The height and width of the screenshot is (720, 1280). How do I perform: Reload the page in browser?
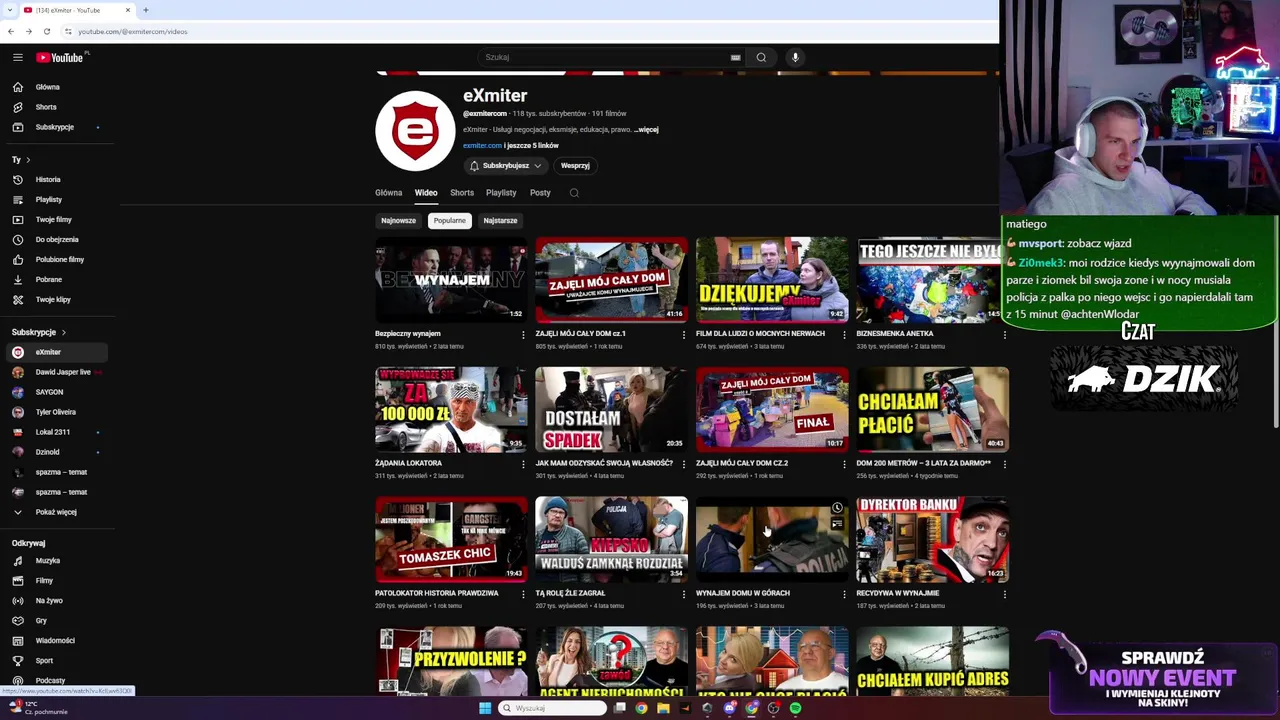pyautogui.click(x=46, y=31)
